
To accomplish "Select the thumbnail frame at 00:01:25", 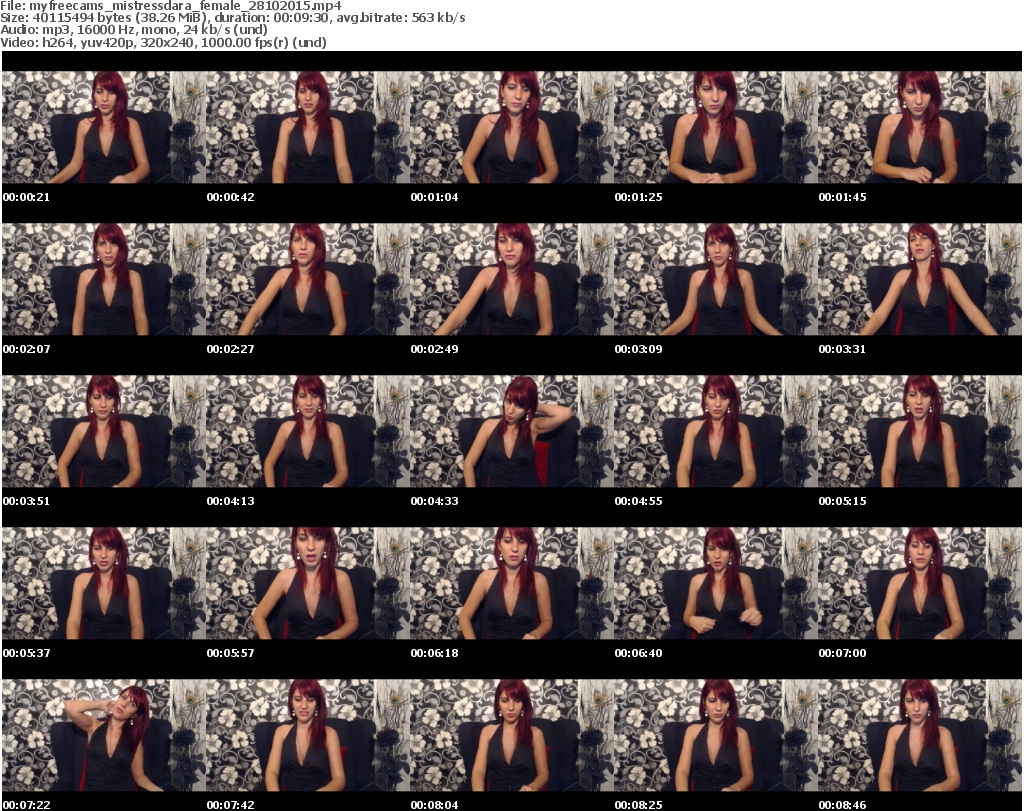I will [716, 127].
